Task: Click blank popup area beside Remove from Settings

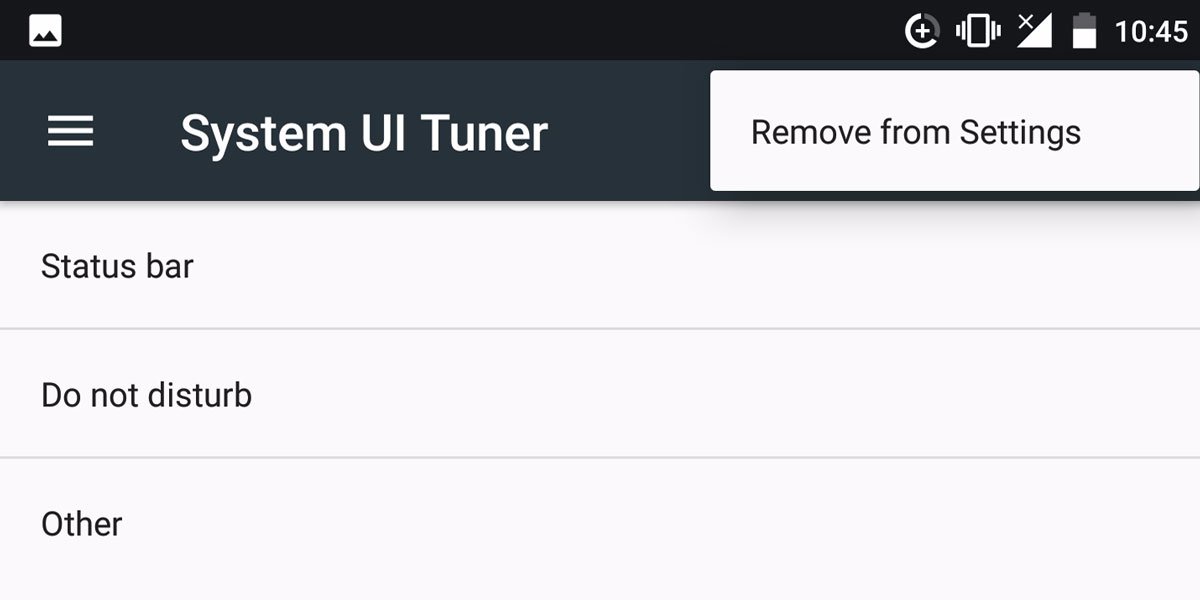Action: tap(1140, 131)
